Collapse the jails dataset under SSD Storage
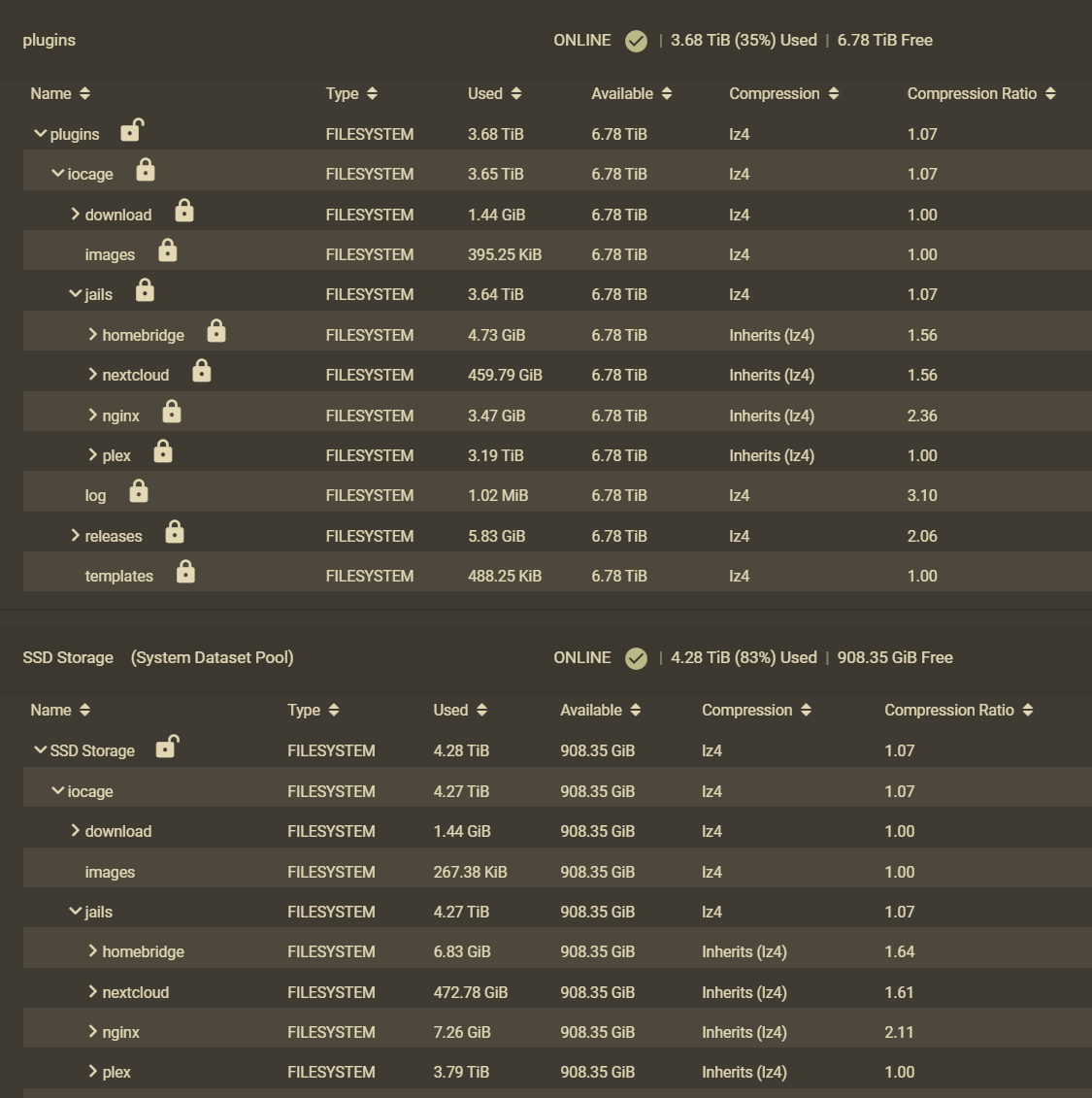This screenshot has height=1098, width=1092. click(x=76, y=912)
